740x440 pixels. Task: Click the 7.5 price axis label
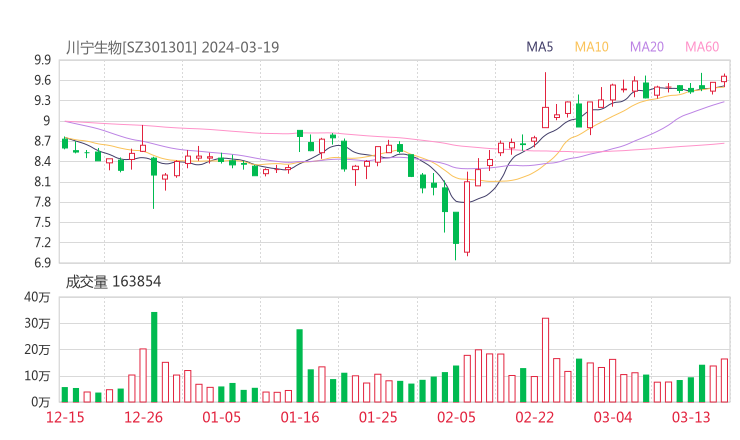(42, 222)
